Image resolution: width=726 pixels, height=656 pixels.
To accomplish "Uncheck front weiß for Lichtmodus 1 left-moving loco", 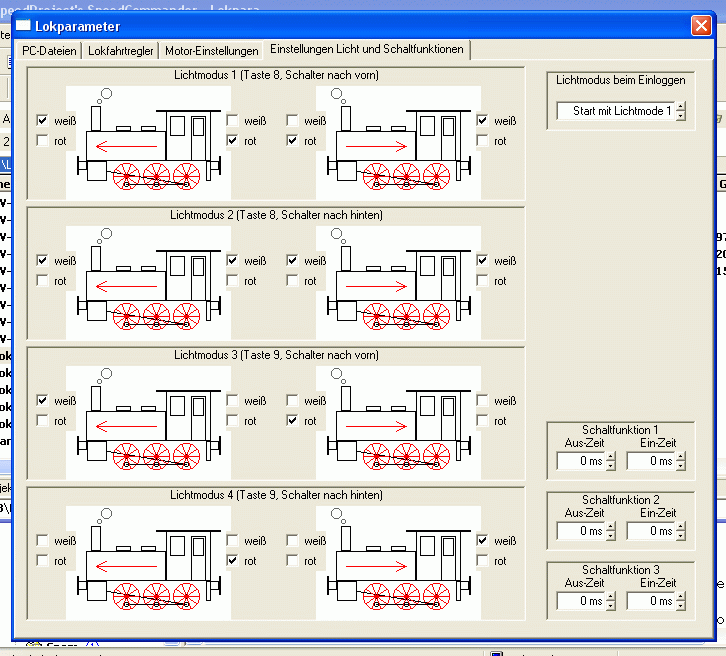I will [x=42, y=120].
